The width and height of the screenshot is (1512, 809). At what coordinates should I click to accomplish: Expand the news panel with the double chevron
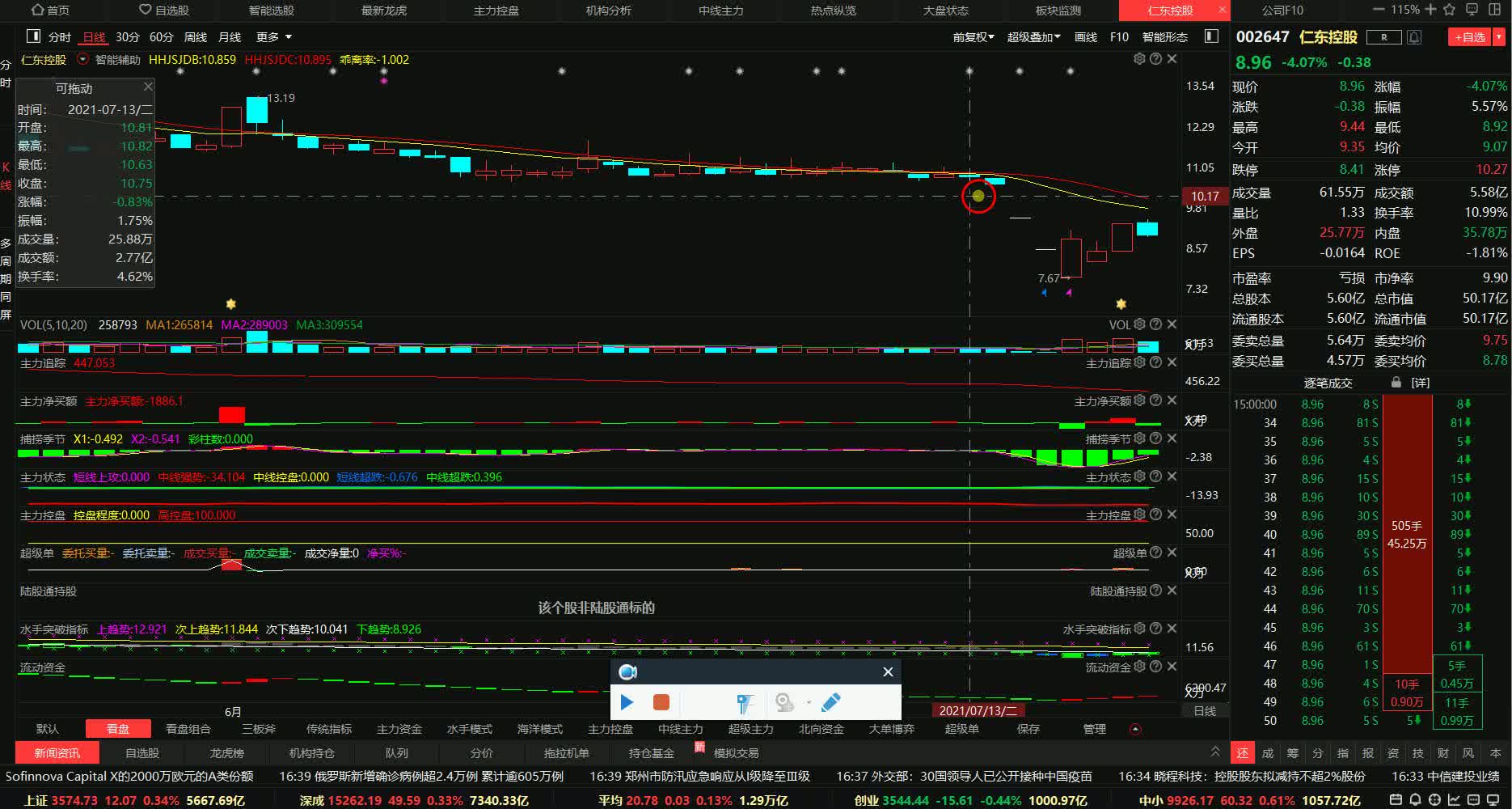pyautogui.click(x=1214, y=752)
